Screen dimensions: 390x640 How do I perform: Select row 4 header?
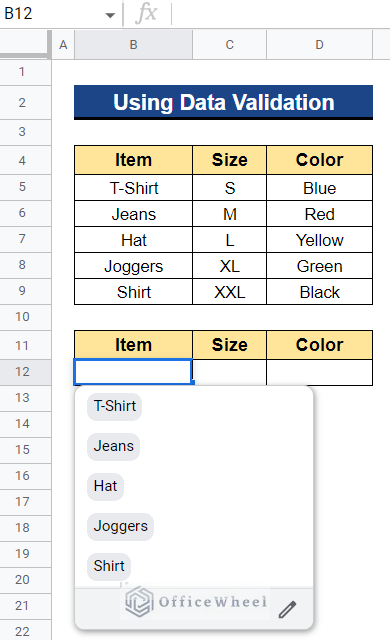[x=22, y=160]
